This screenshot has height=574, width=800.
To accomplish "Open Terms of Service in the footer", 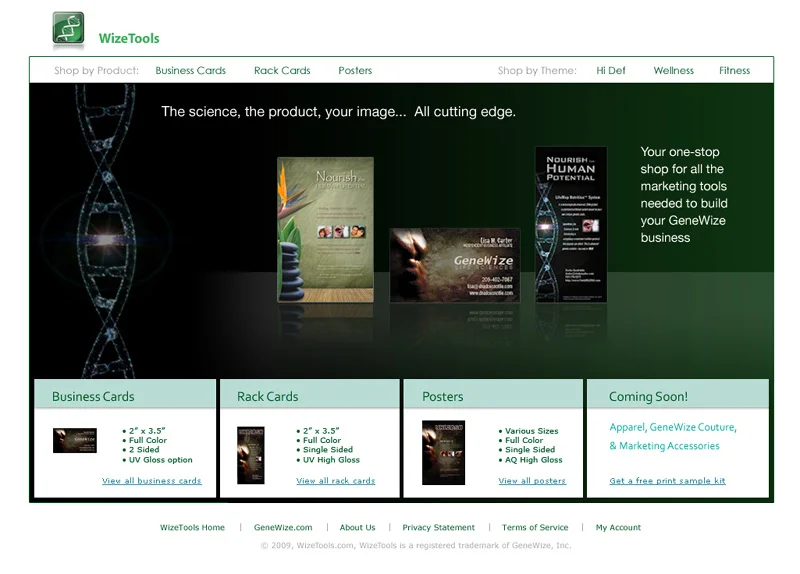I will click(535, 528).
